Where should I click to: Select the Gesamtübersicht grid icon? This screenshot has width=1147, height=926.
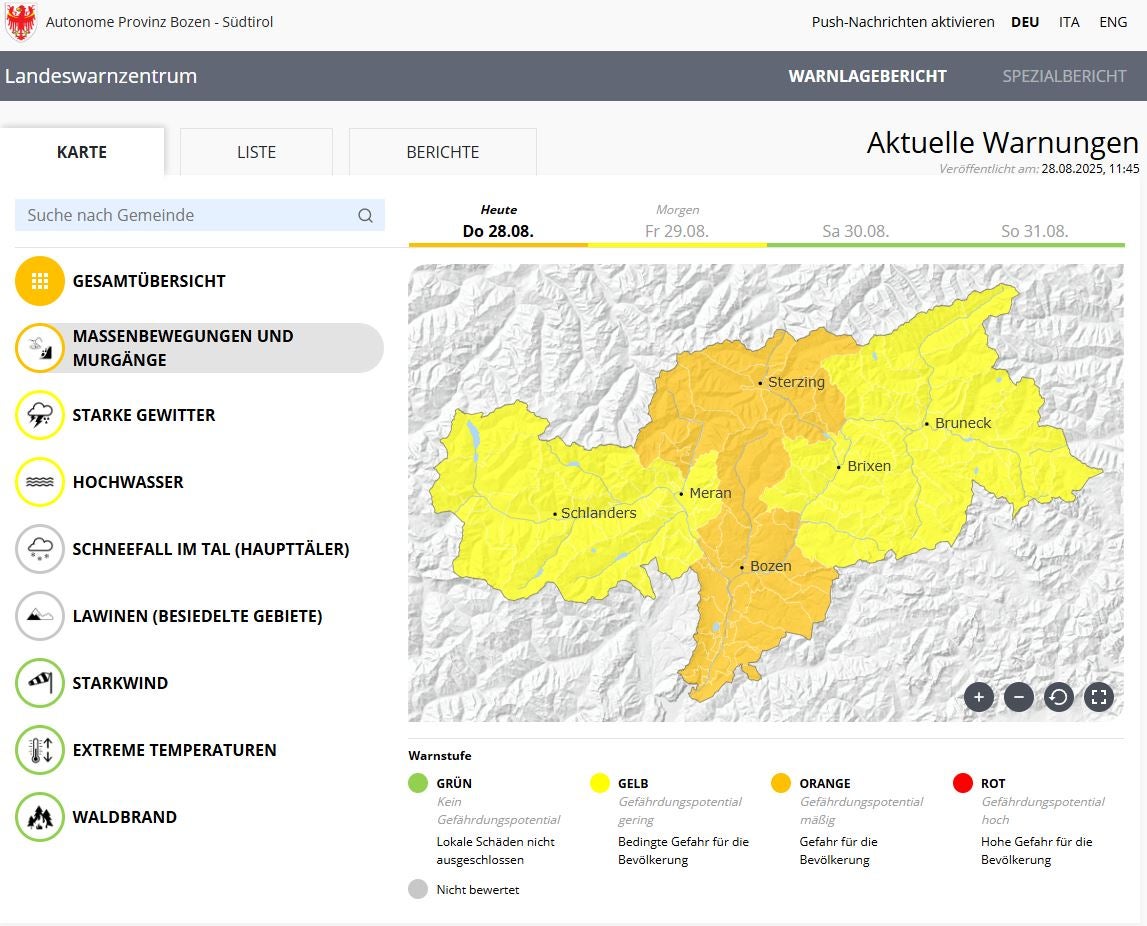click(x=40, y=281)
